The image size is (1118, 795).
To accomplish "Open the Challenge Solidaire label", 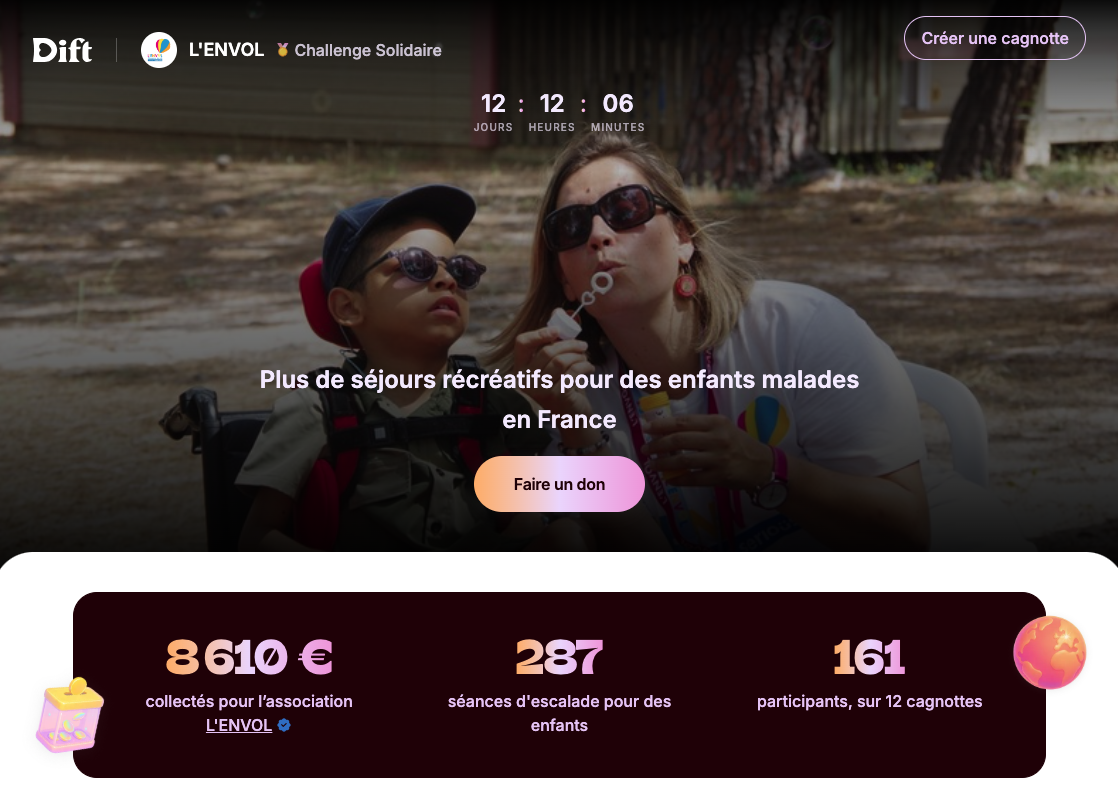I will pos(368,51).
